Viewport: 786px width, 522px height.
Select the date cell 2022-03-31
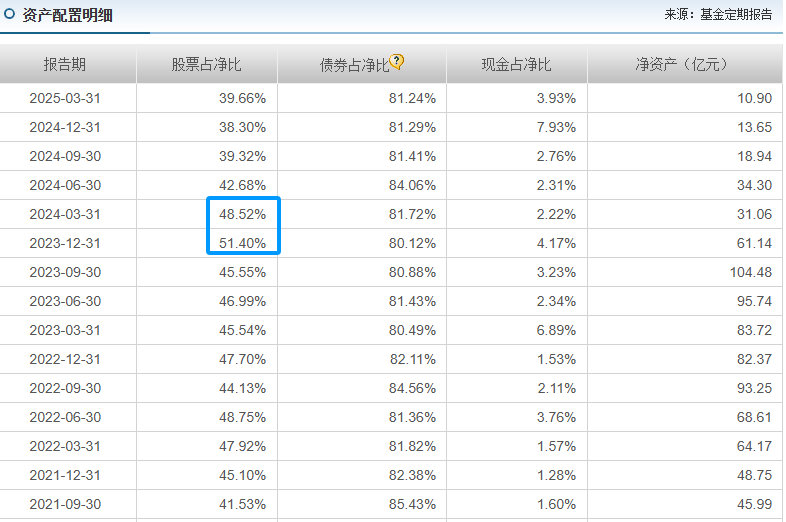[x=65, y=447]
